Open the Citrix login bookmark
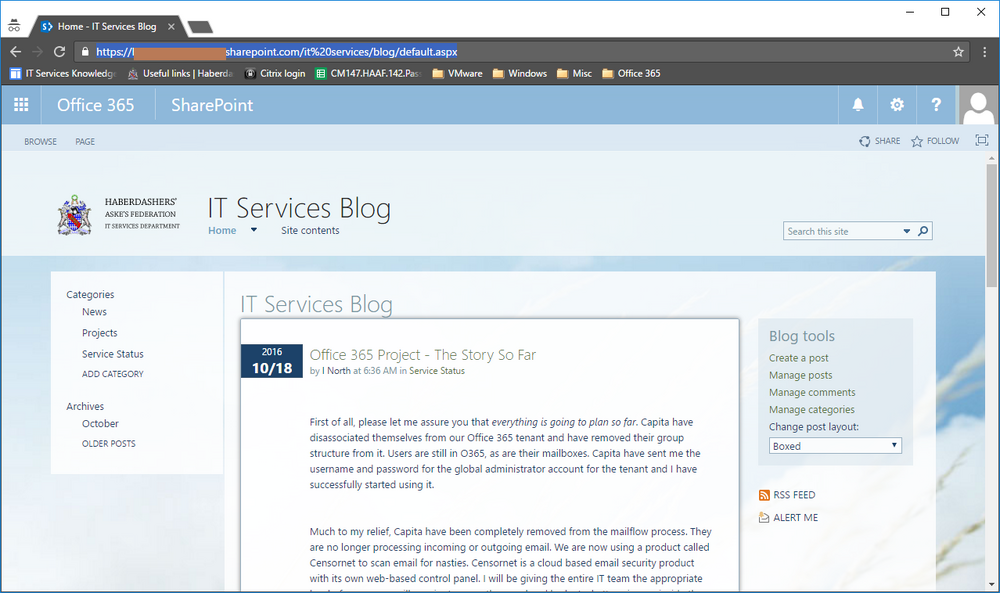Viewport: 1000px width, 593px height. click(x=275, y=73)
